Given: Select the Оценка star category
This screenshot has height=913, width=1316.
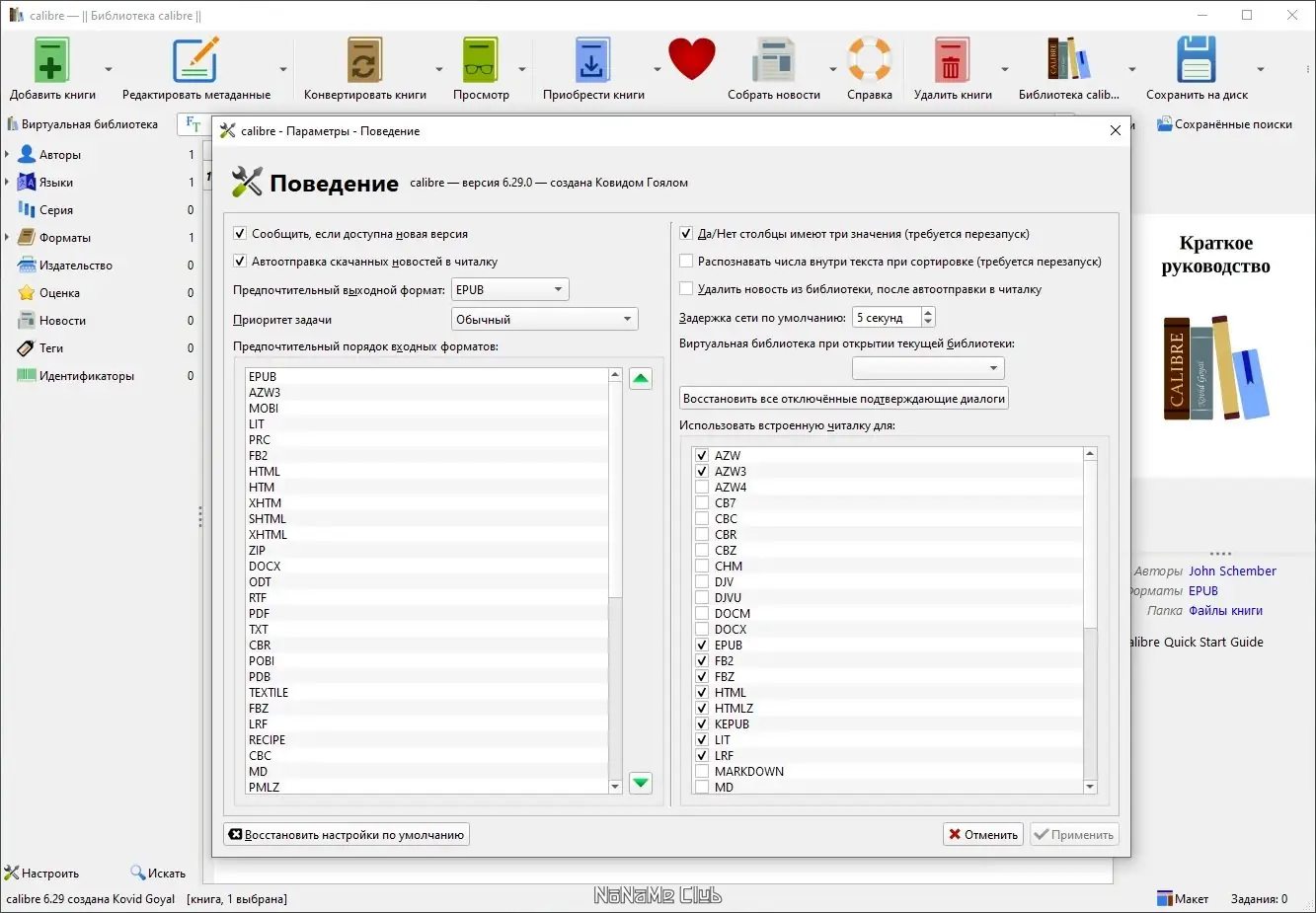Looking at the screenshot, I should (59, 293).
